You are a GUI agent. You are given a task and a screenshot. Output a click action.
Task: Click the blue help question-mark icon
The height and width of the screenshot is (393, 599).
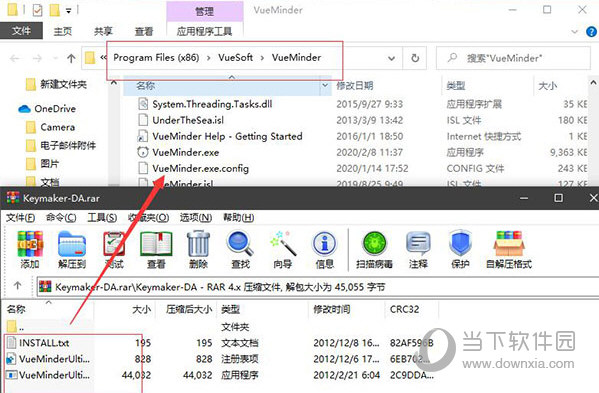tap(591, 31)
